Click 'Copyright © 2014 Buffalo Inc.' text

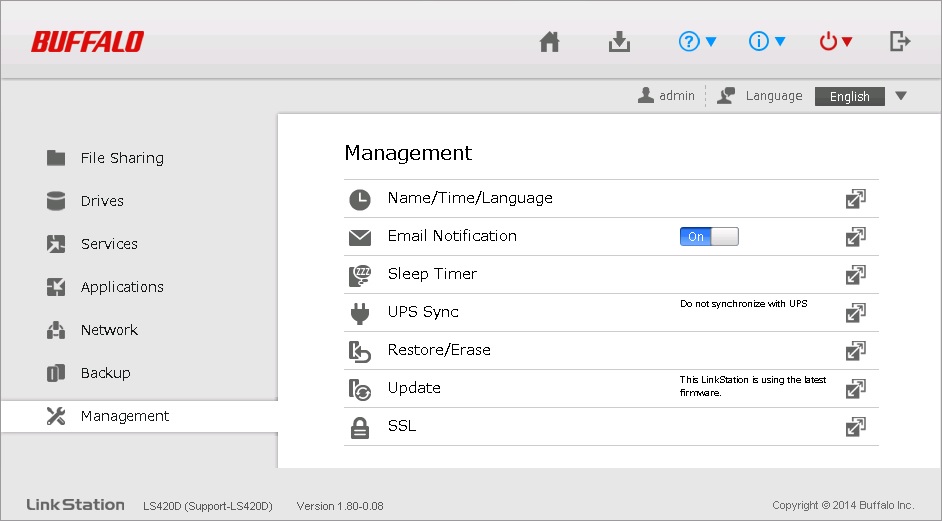pos(843,505)
